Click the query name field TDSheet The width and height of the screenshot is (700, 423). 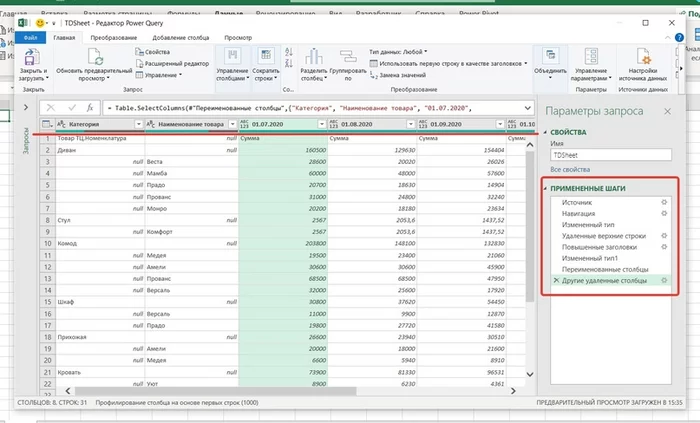pos(611,155)
